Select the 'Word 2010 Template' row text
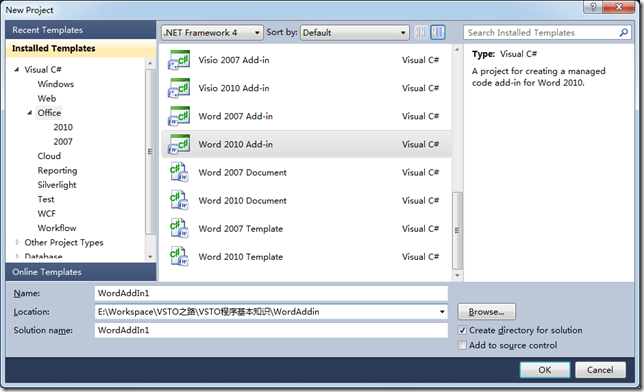The width and height of the screenshot is (644, 392). tap(241, 256)
